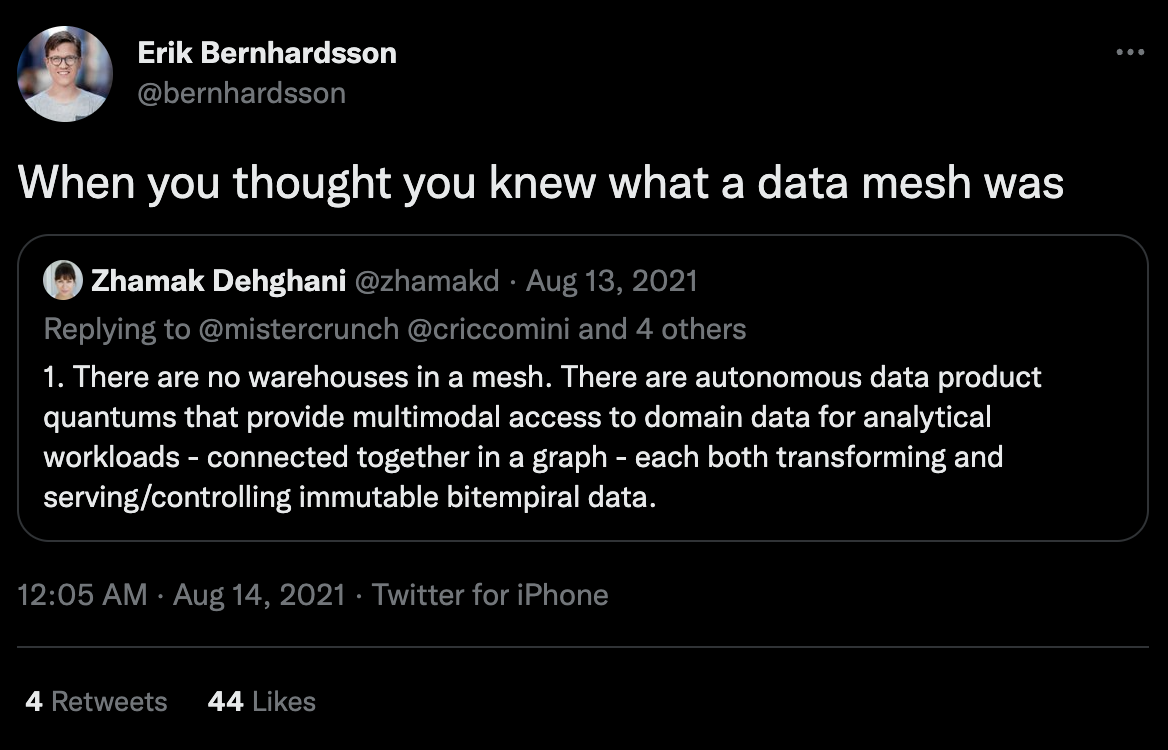Click Zhamak Dehghani's small avatar
The width and height of the screenshot is (1168, 750).
click(x=63, y=281)
